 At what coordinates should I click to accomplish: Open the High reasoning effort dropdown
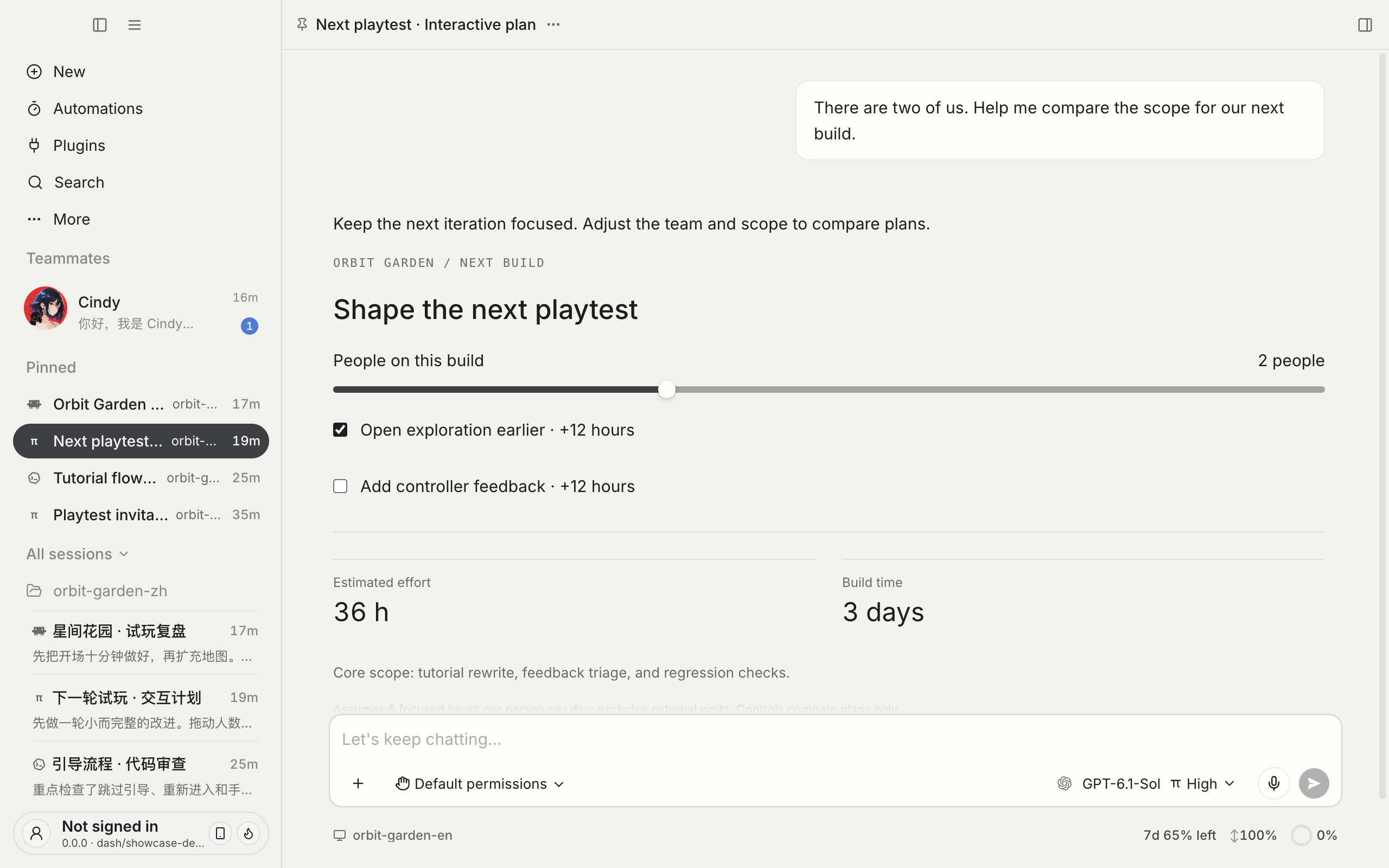1203,783
